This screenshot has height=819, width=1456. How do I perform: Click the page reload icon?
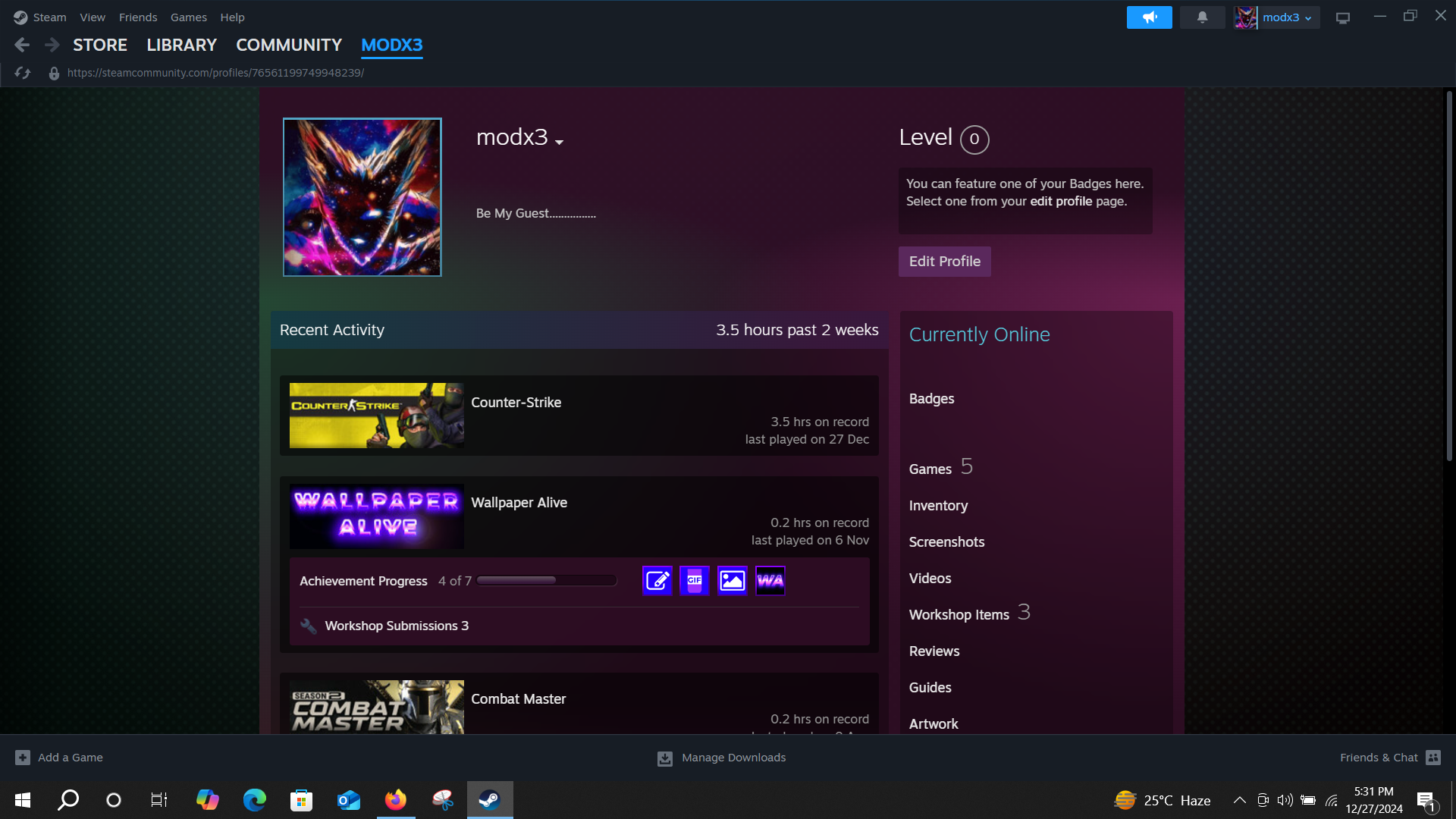point(23,73)
